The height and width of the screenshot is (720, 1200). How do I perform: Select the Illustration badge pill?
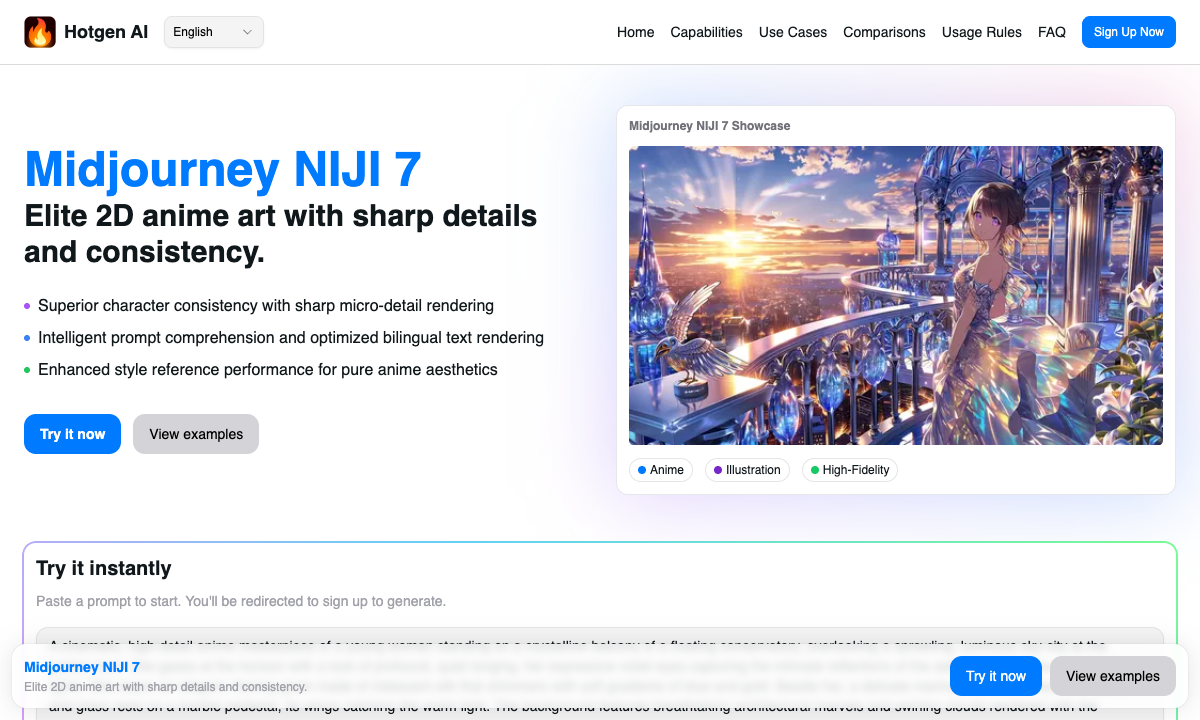click(x=747, y=470)
